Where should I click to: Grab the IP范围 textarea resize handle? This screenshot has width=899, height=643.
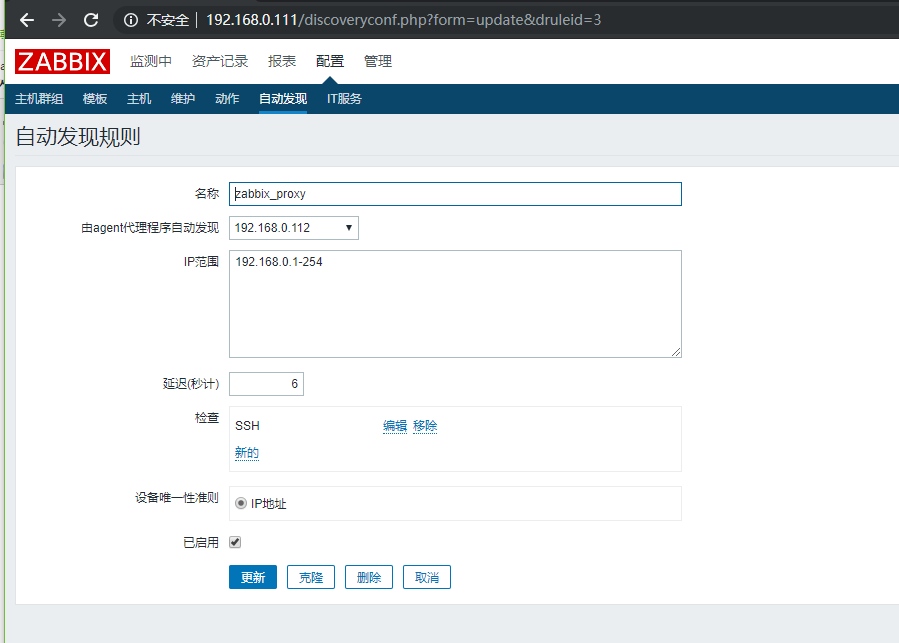pyautogui.click(x=676, y=352)
